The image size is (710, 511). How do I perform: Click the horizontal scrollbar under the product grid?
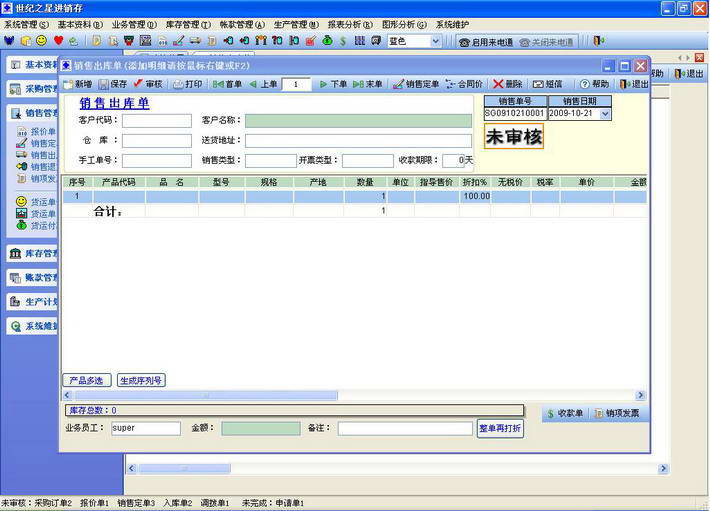pos(350,396)
